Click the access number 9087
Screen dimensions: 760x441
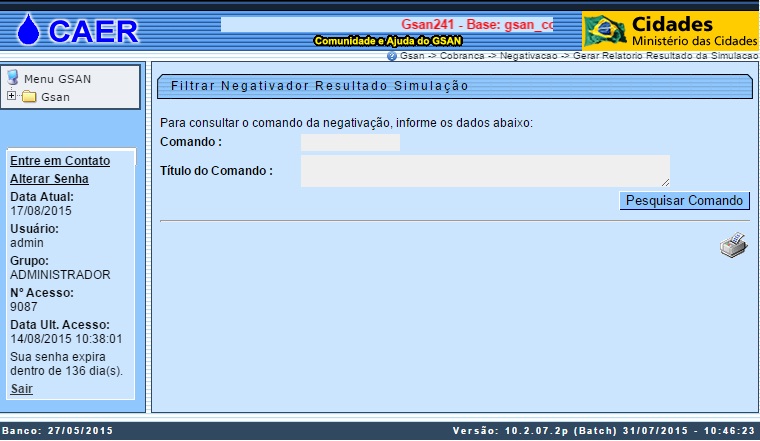24,307
